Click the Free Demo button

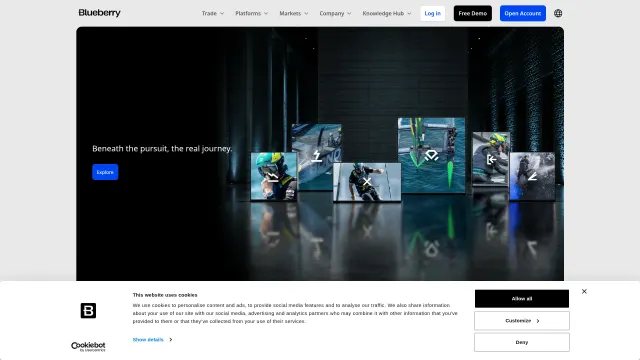(473, 13)
